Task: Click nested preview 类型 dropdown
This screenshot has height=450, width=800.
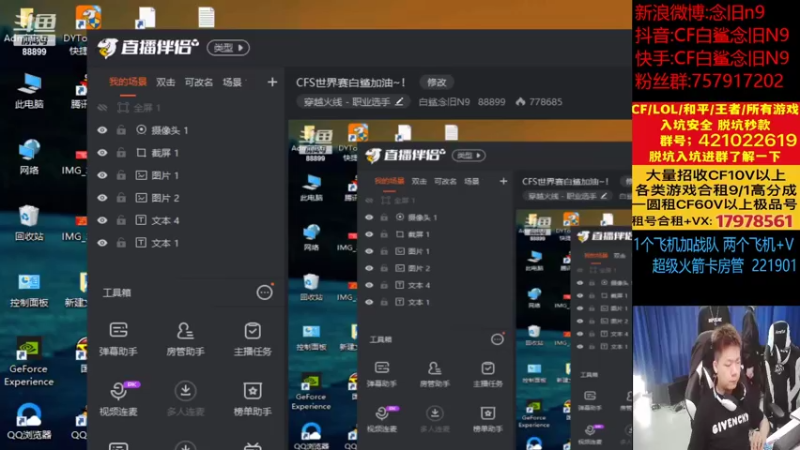Action: click(468, 155)
